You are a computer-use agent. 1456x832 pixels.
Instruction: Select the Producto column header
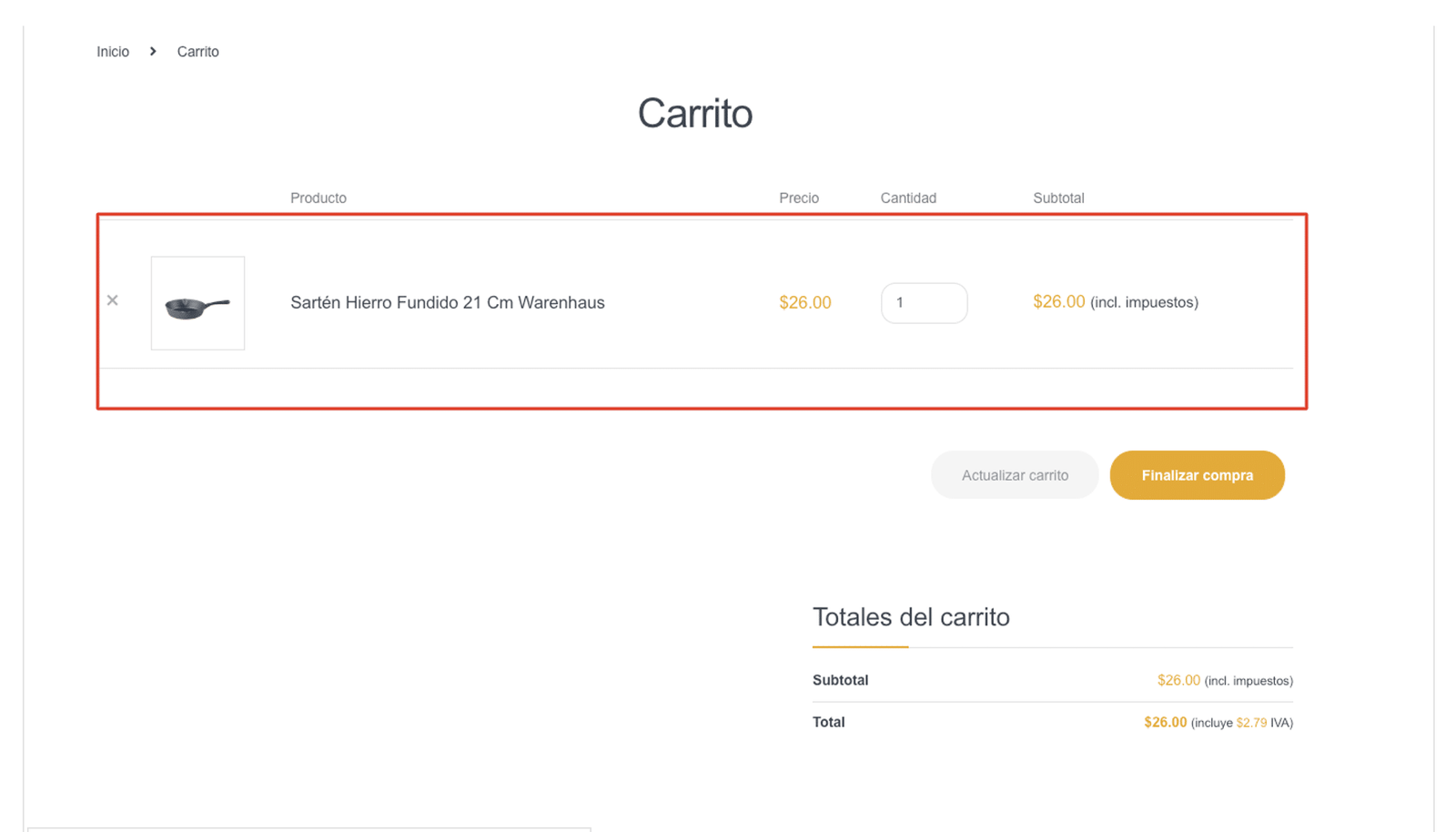[x=318, y=198]
